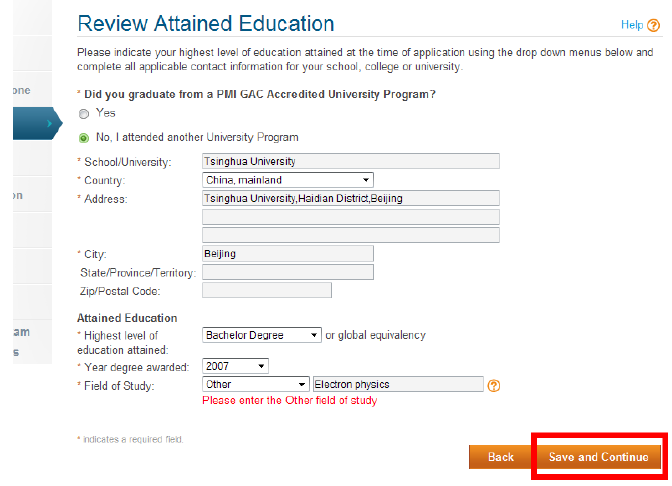Screen dimensions: 672x486
Task: Click the Help question mark icon
Action: 654,25
